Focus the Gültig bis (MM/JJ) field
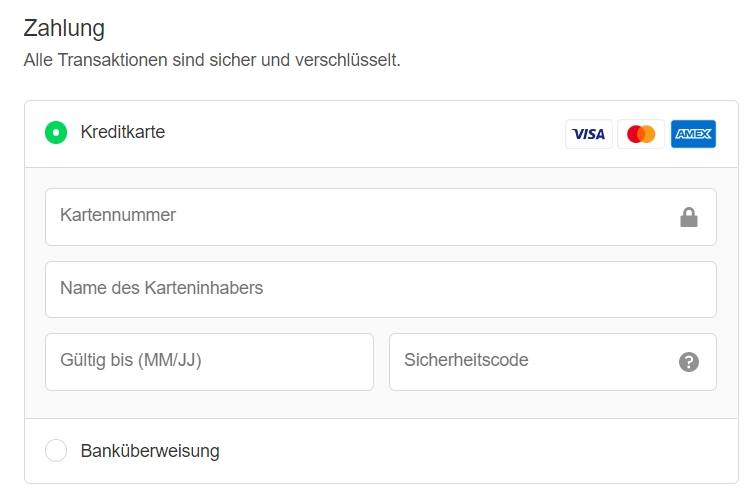This screenshot has height=491, width=747. [209, 362]
